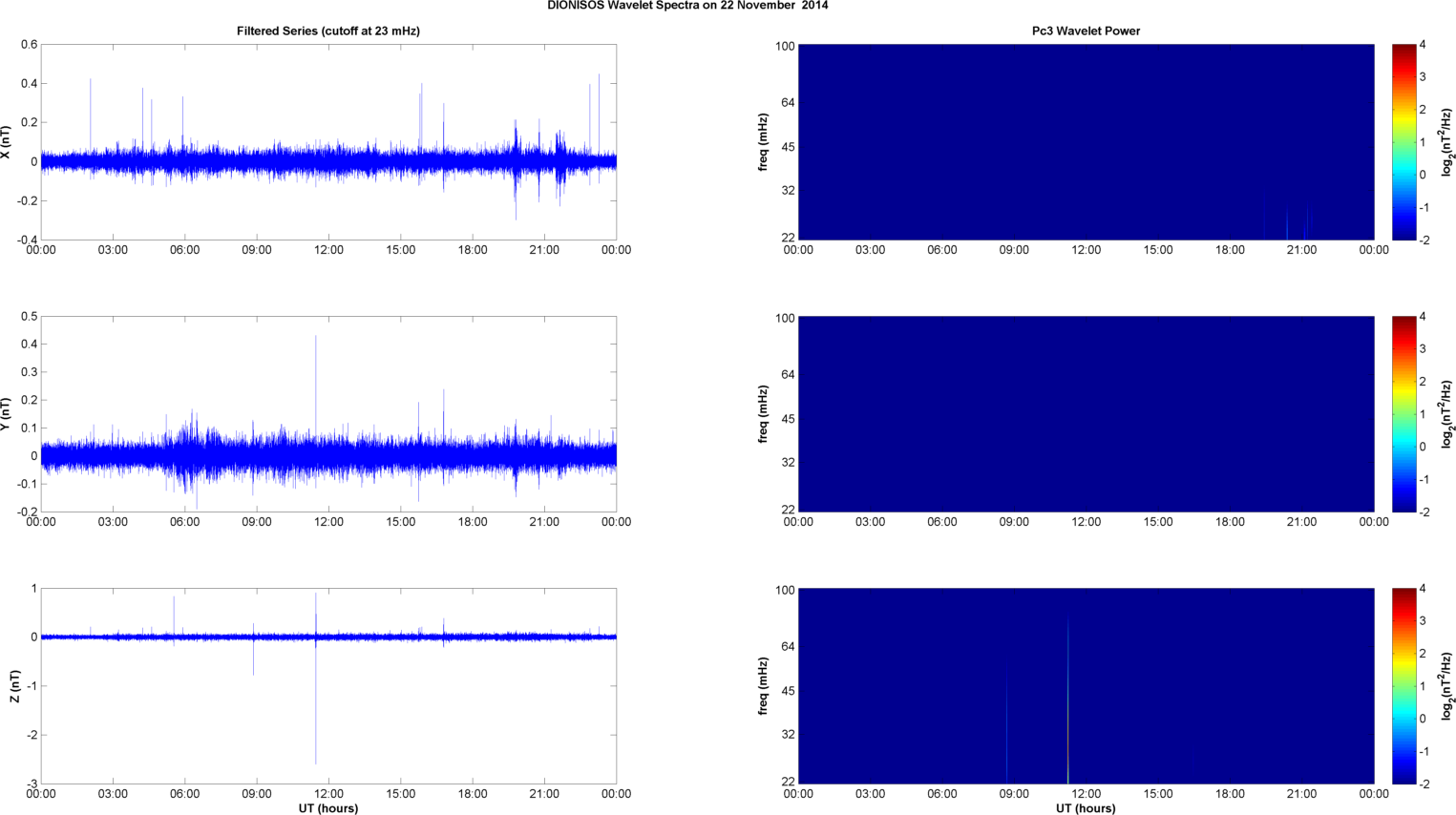Click 'freq (mHz)' label of the bottom spectrogram

pyautogui.click(x=763, y=686)
